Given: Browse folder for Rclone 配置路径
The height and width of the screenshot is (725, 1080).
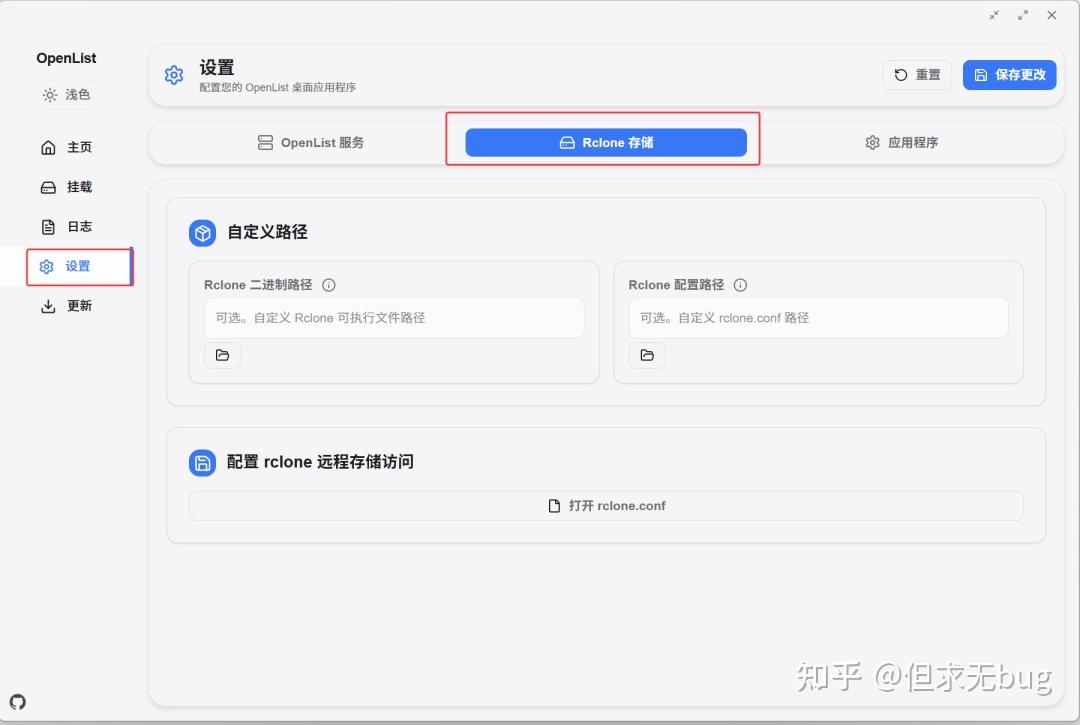Looking at the screenshot, I should point(647,355).
